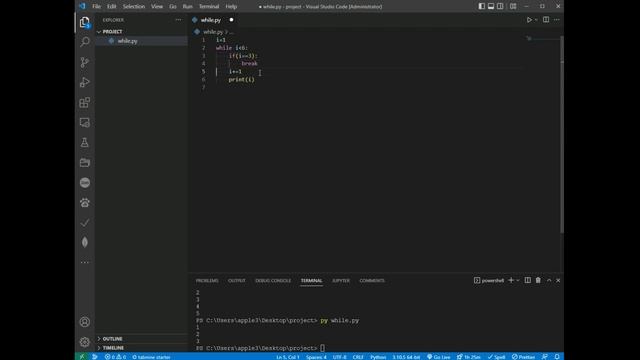Click the folders icon in activity bar
640x360 pixels.
[84, 162]
